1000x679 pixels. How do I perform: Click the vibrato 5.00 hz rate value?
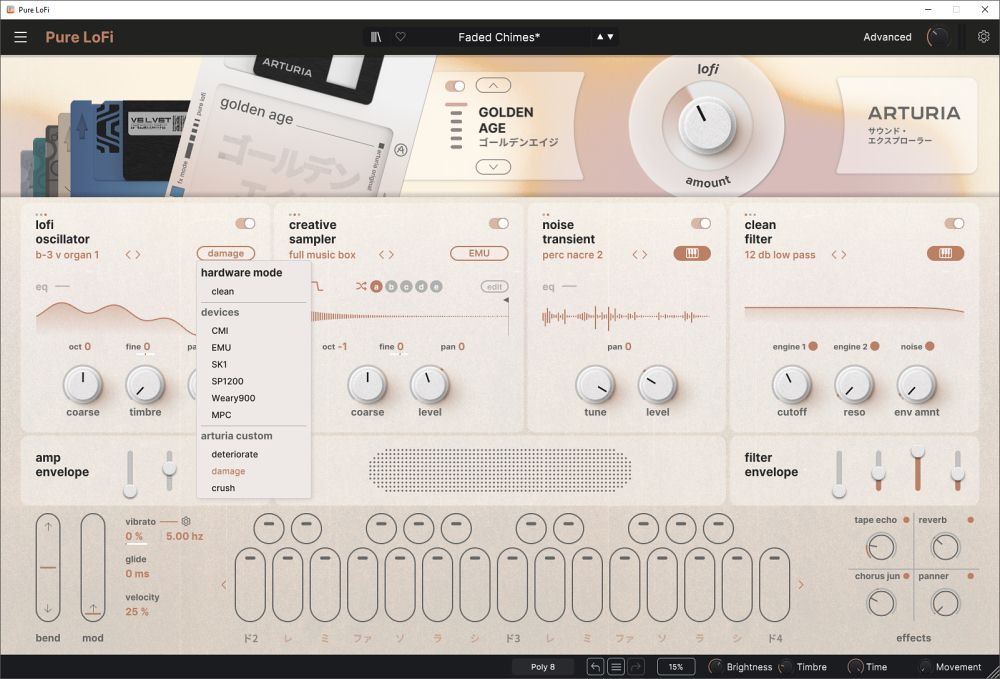(x=184, y=536)
